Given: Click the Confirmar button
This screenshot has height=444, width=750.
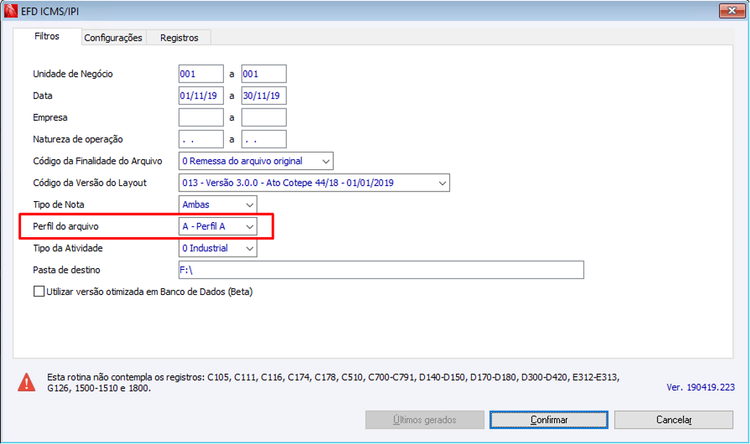Looking at the screenshot, I should click(549, 420).
